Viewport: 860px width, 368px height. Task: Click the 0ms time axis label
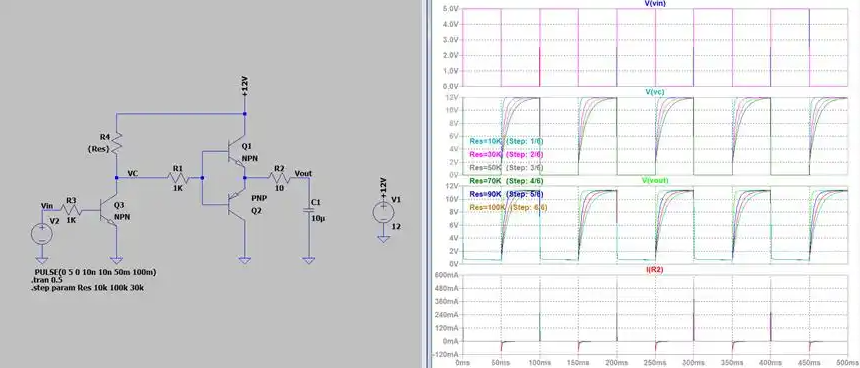(463, 363)
